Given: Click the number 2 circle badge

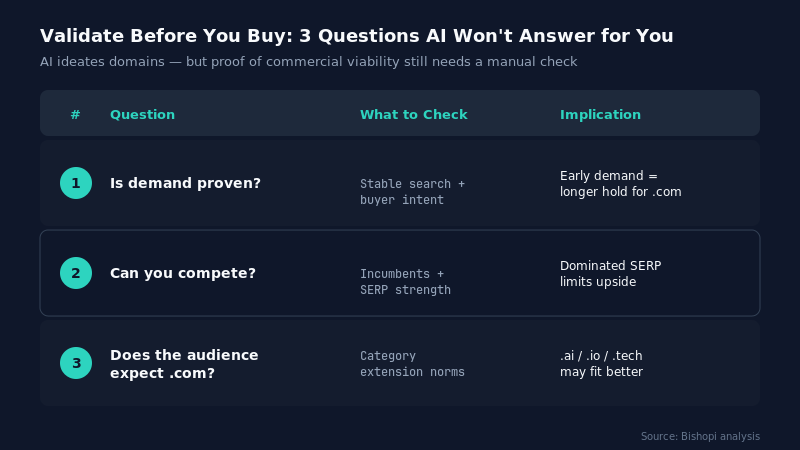Looking at the screenshot, I should pos(76,273).
